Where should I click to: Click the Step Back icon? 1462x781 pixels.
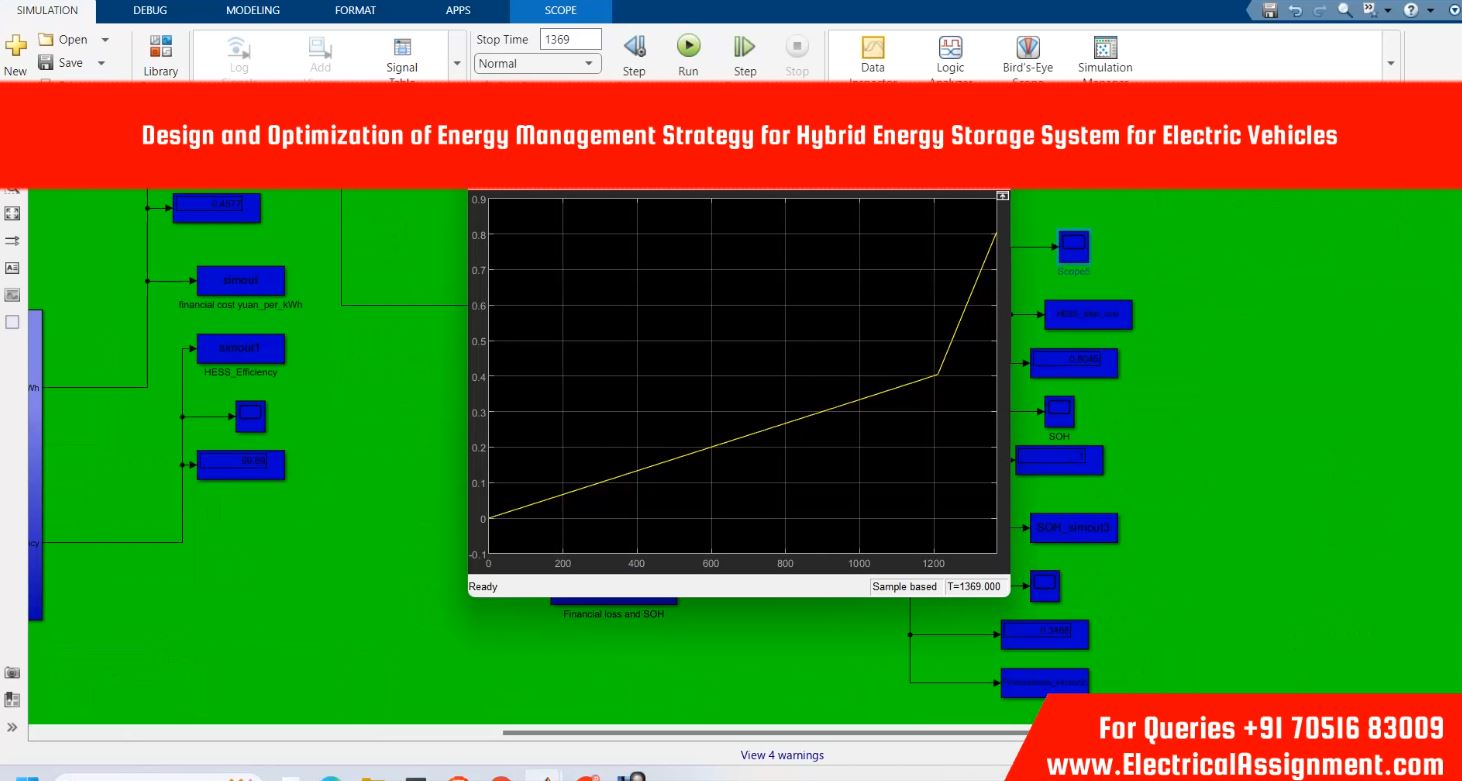coord(634,47)
